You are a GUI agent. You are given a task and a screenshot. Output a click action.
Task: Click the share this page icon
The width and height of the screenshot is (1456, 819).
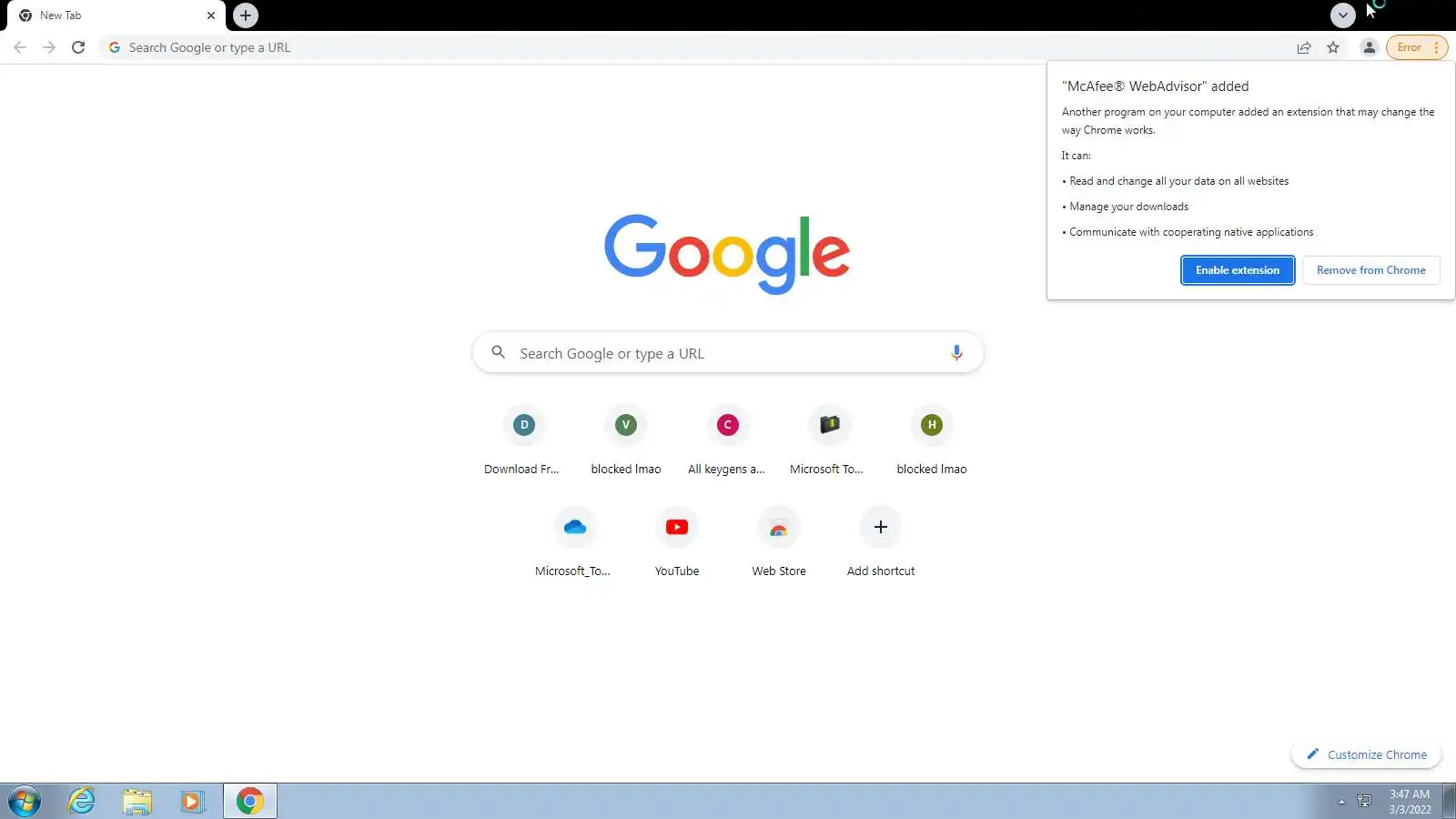(1304, 47)
